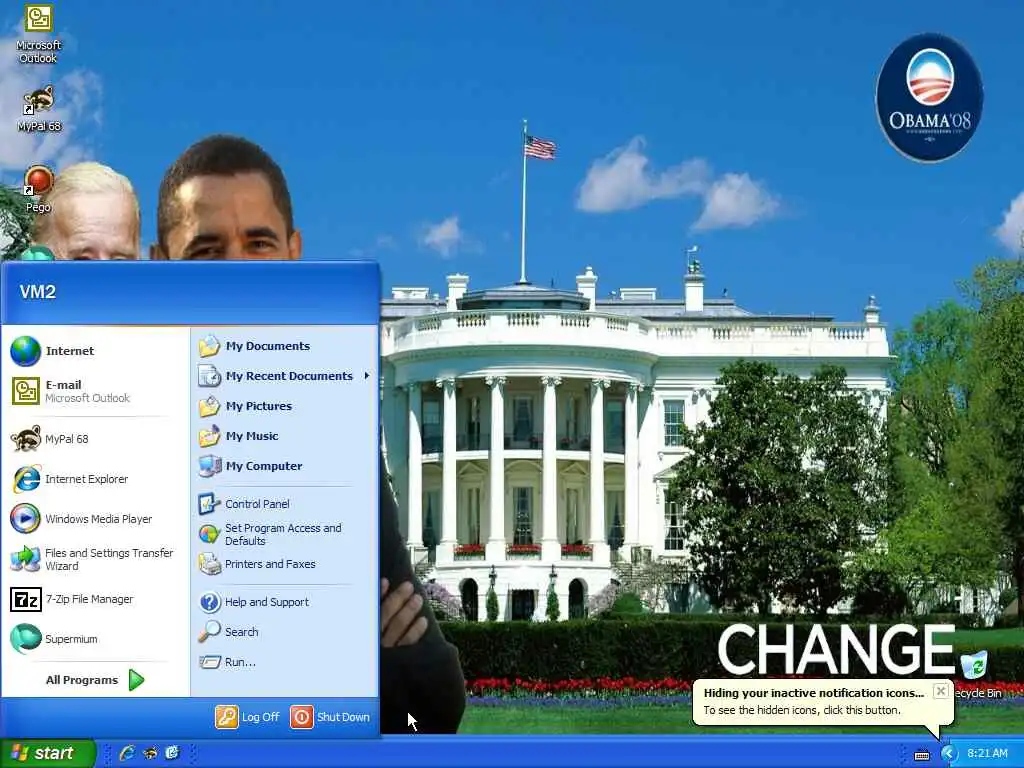Click the Internet globe icon in Start menu
The width and height of the screenshot is (1024, 768).
pos(25,351)
